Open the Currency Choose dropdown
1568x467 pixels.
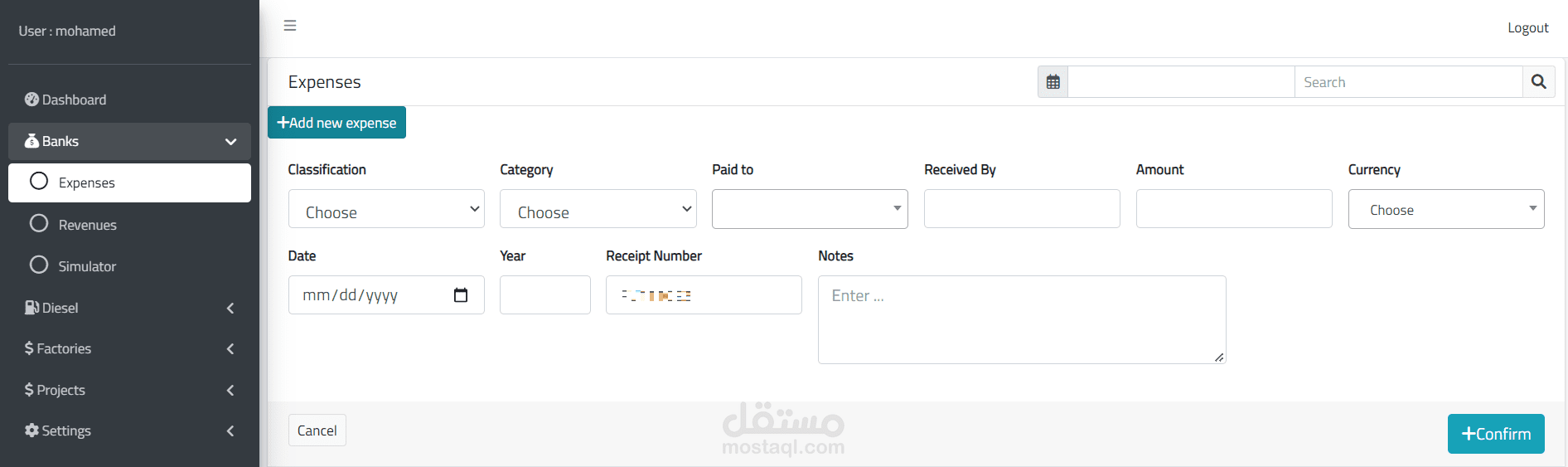1445,209
